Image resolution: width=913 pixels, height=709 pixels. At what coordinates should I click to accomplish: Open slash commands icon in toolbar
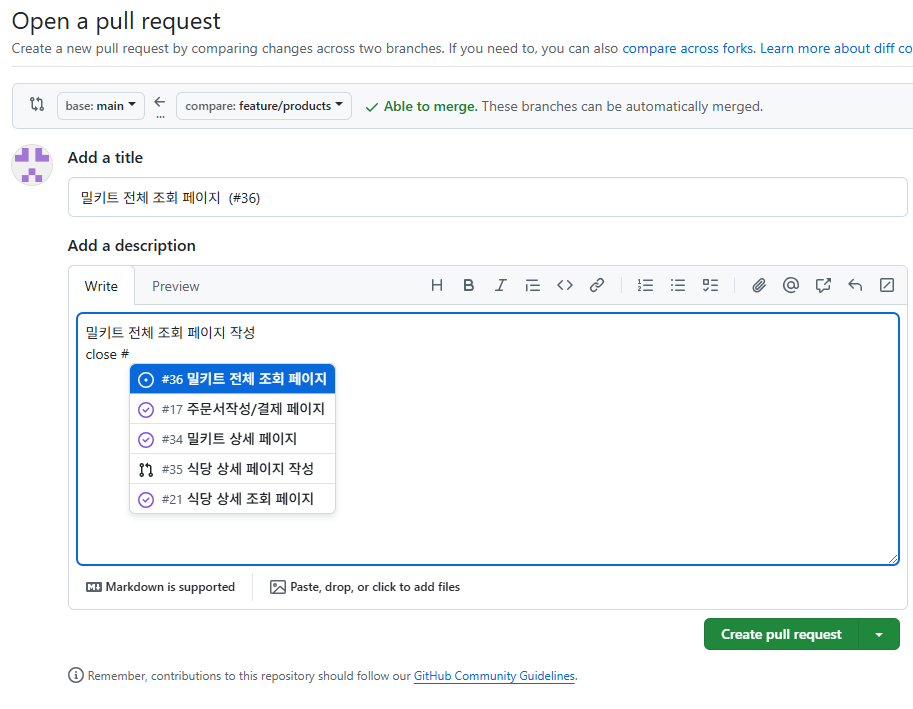pos(887,285)
